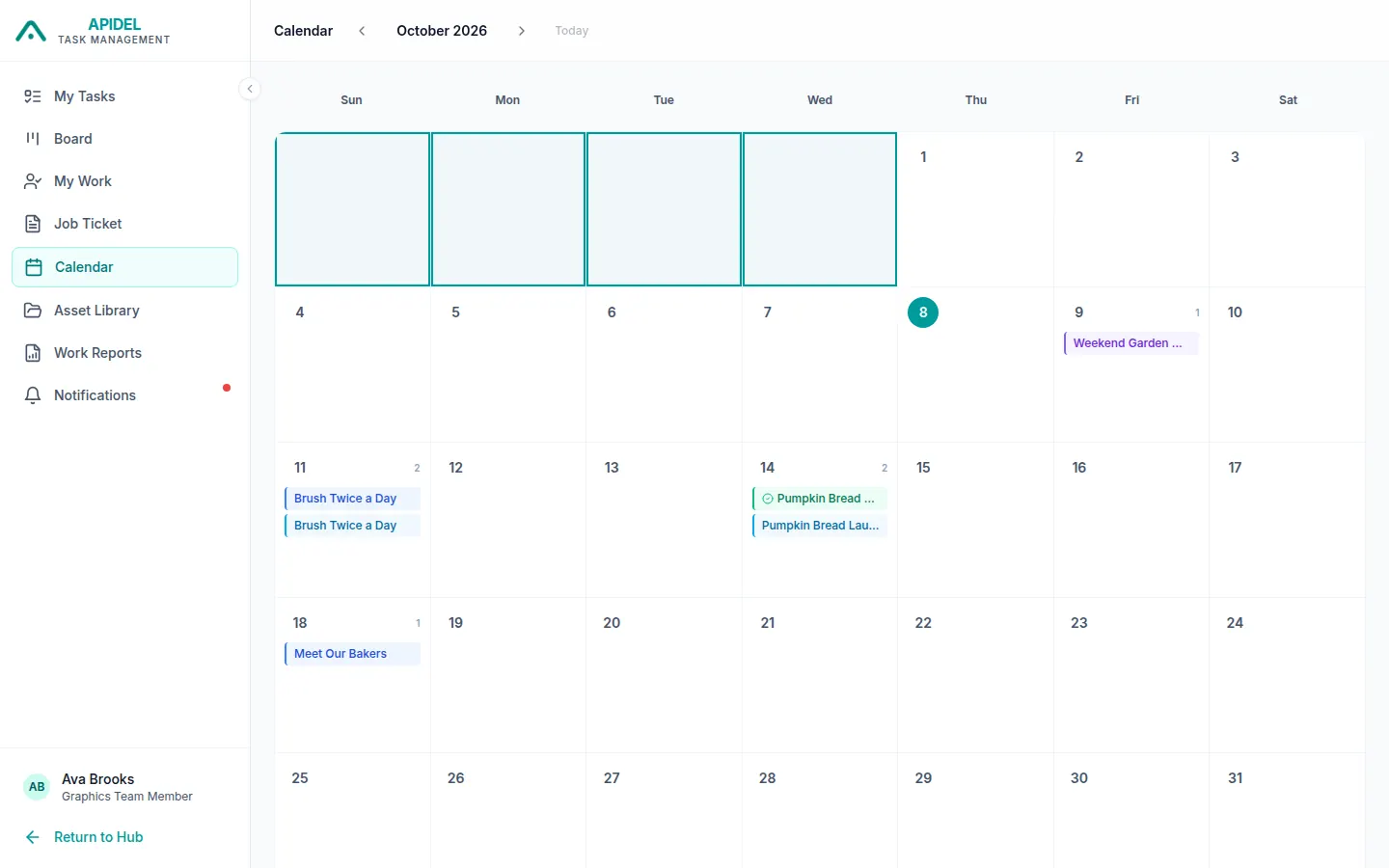Image resolution: width=1389 pixels, height=868 pixels.
Task: Click Return to Hub link
Action: click(x=98, y=837)
